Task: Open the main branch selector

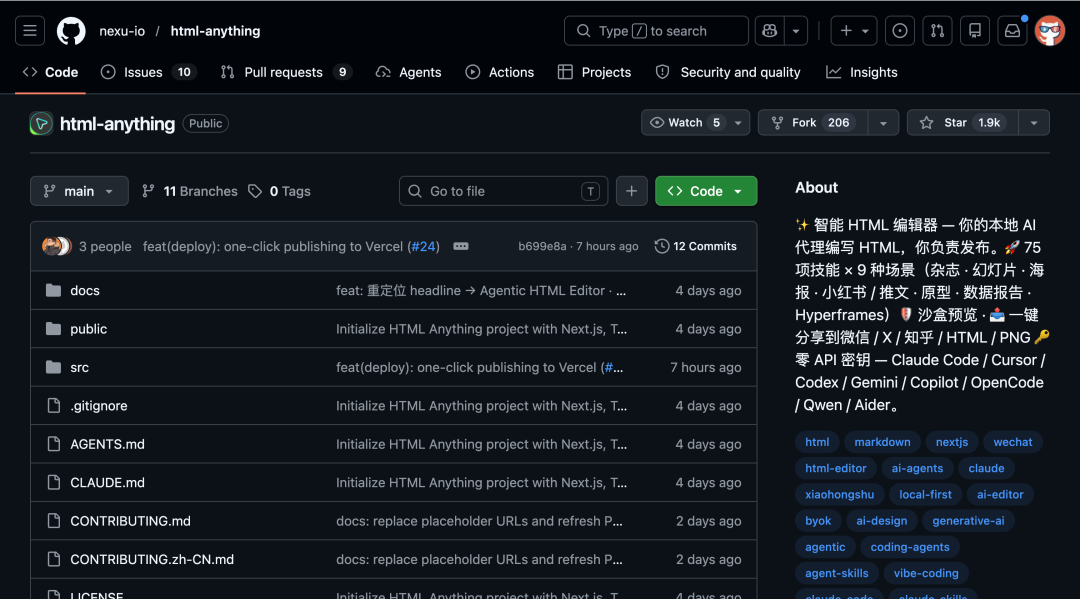Action: pos(79,191)
